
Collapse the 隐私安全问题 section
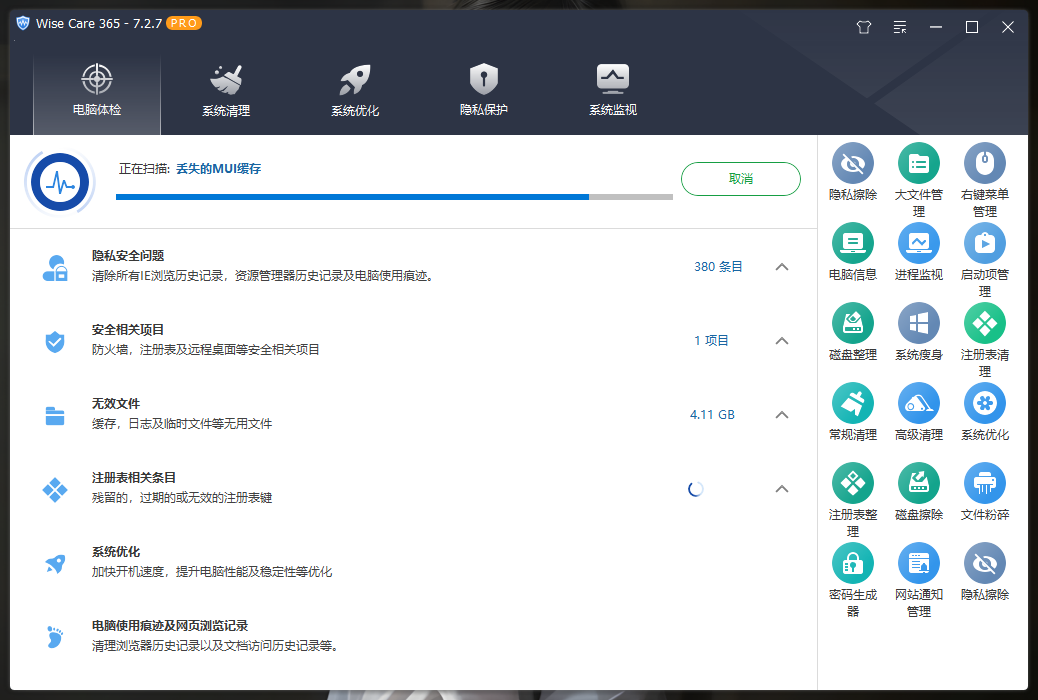pyautogui.click(x=782, y=267)
